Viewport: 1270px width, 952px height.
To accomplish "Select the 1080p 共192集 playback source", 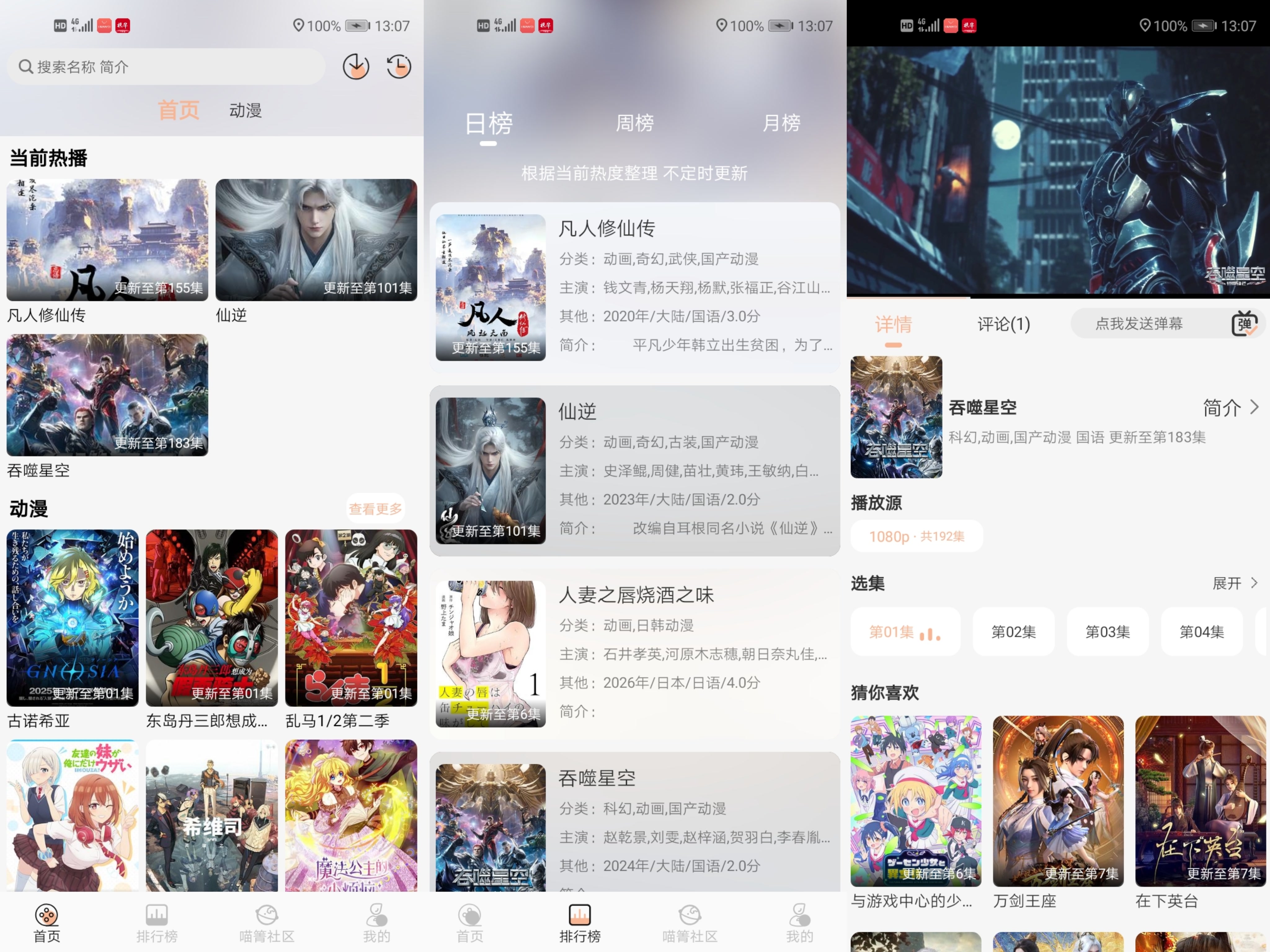I will (916, 536).
